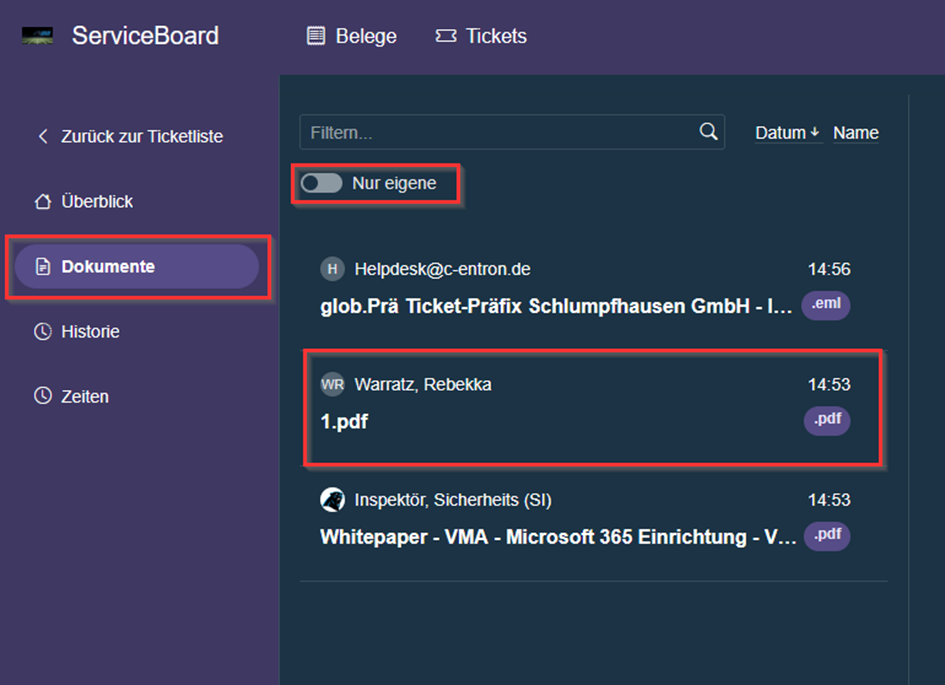
Task: Open the glob.Prä Ticket-Präfix email document
Action: [557, 306]
